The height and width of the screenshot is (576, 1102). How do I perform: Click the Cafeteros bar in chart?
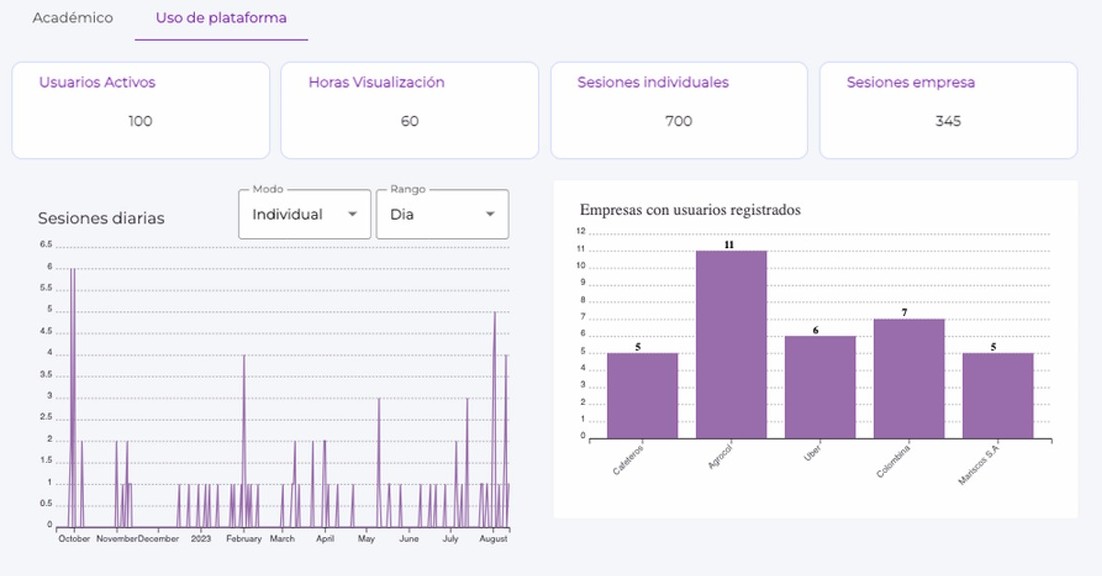click(x=642, y=395)
